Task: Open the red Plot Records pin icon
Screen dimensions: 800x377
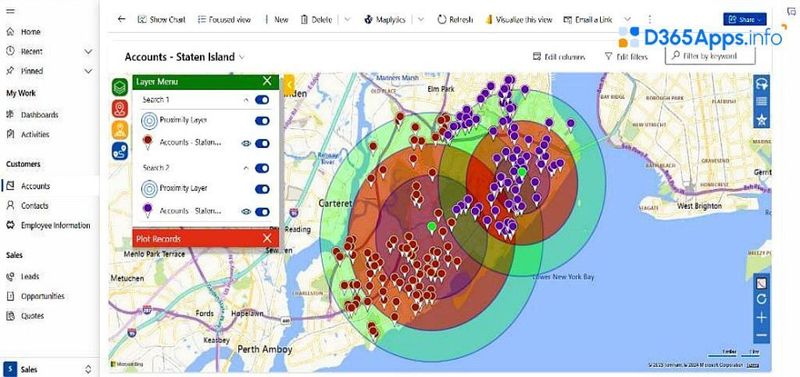Action: click(x=120, y=108)
